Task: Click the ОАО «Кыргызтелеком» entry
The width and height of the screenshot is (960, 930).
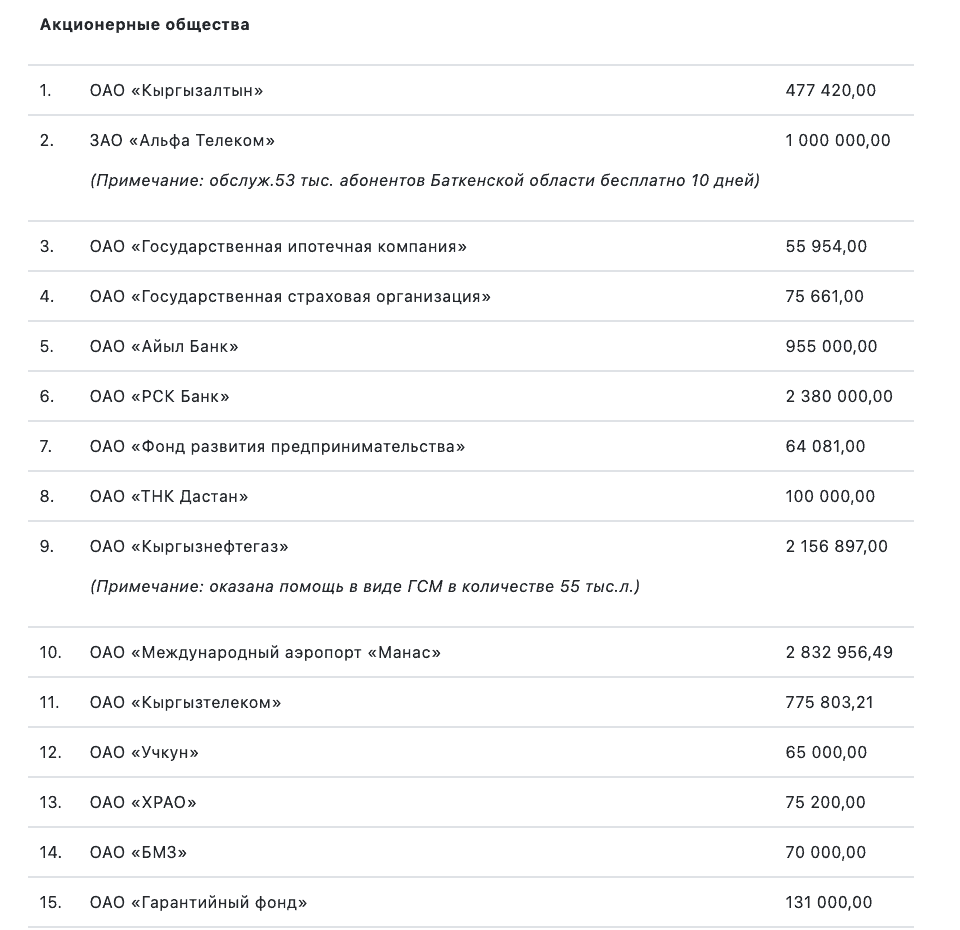Action: coord(185,702)
